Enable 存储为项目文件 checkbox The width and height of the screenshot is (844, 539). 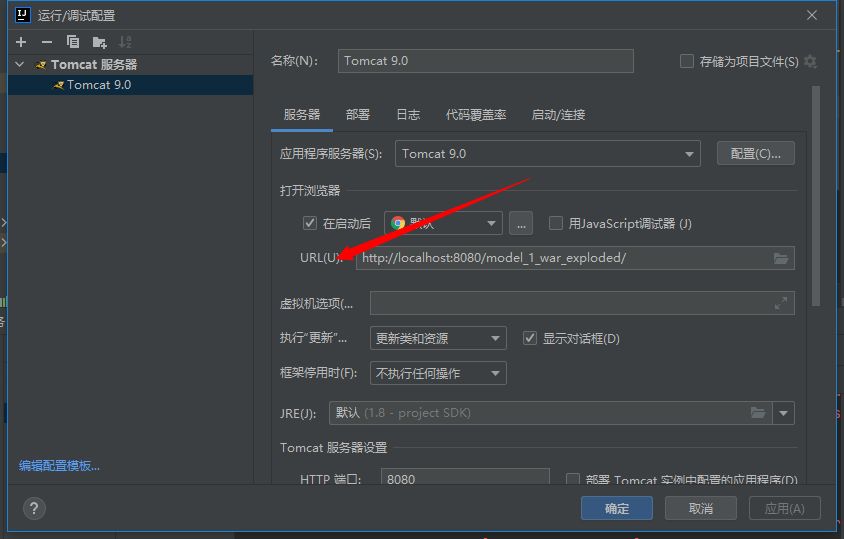[687, 61]
